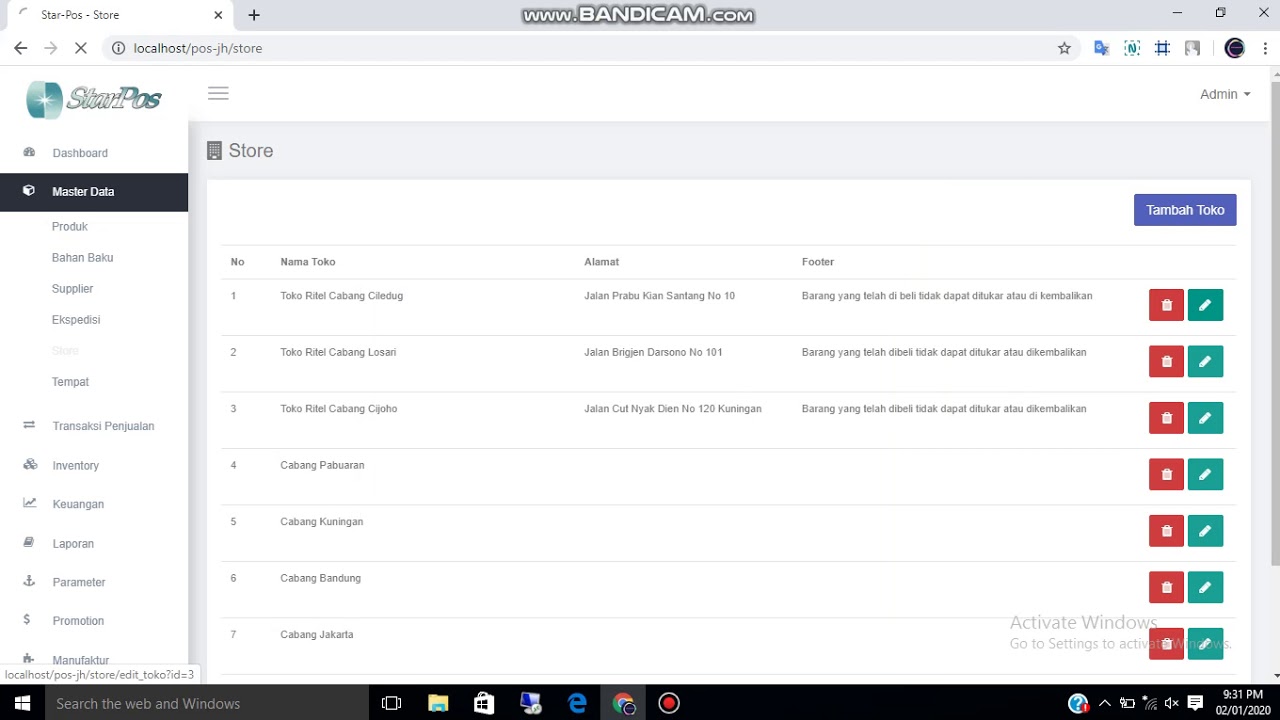Open File Explorer from the taskbar
This screenshot has width=1280, height=720.
438,704
